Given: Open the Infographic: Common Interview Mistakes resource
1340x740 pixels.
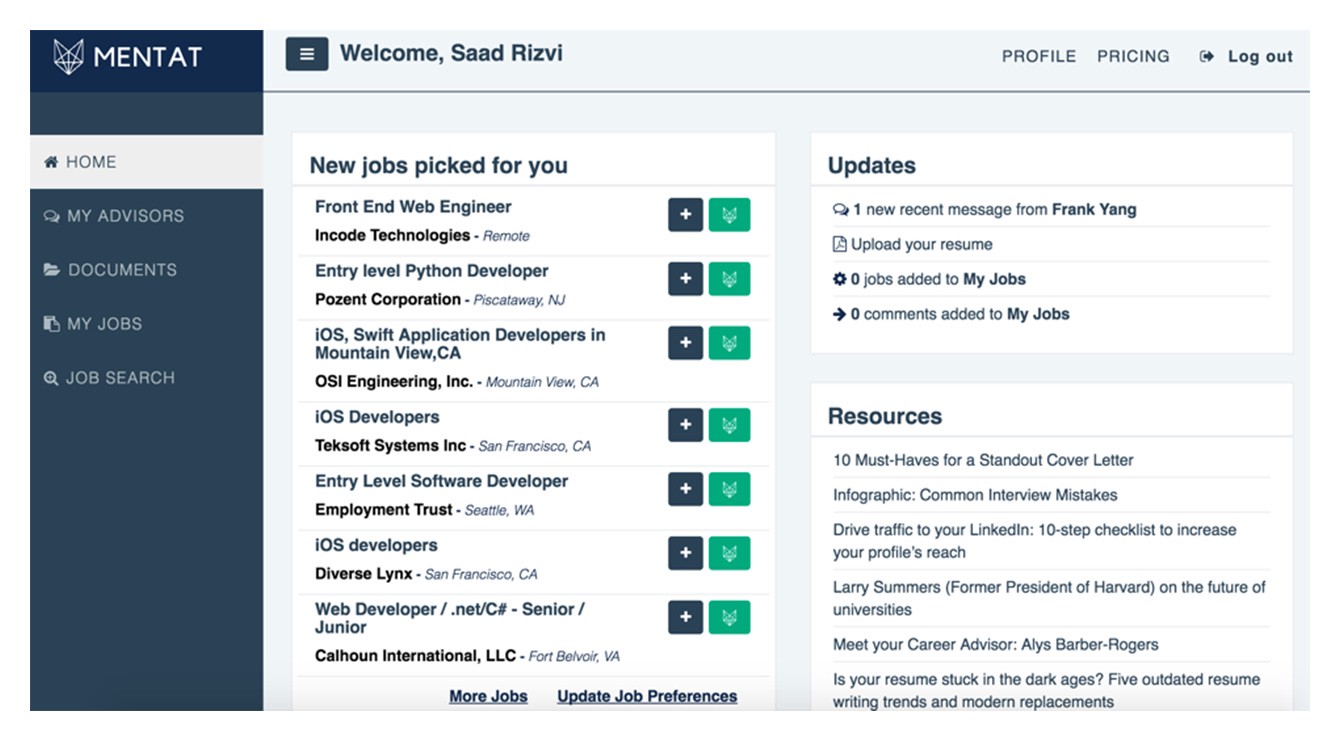Looking at the screenshot, I should coord(975,495).
